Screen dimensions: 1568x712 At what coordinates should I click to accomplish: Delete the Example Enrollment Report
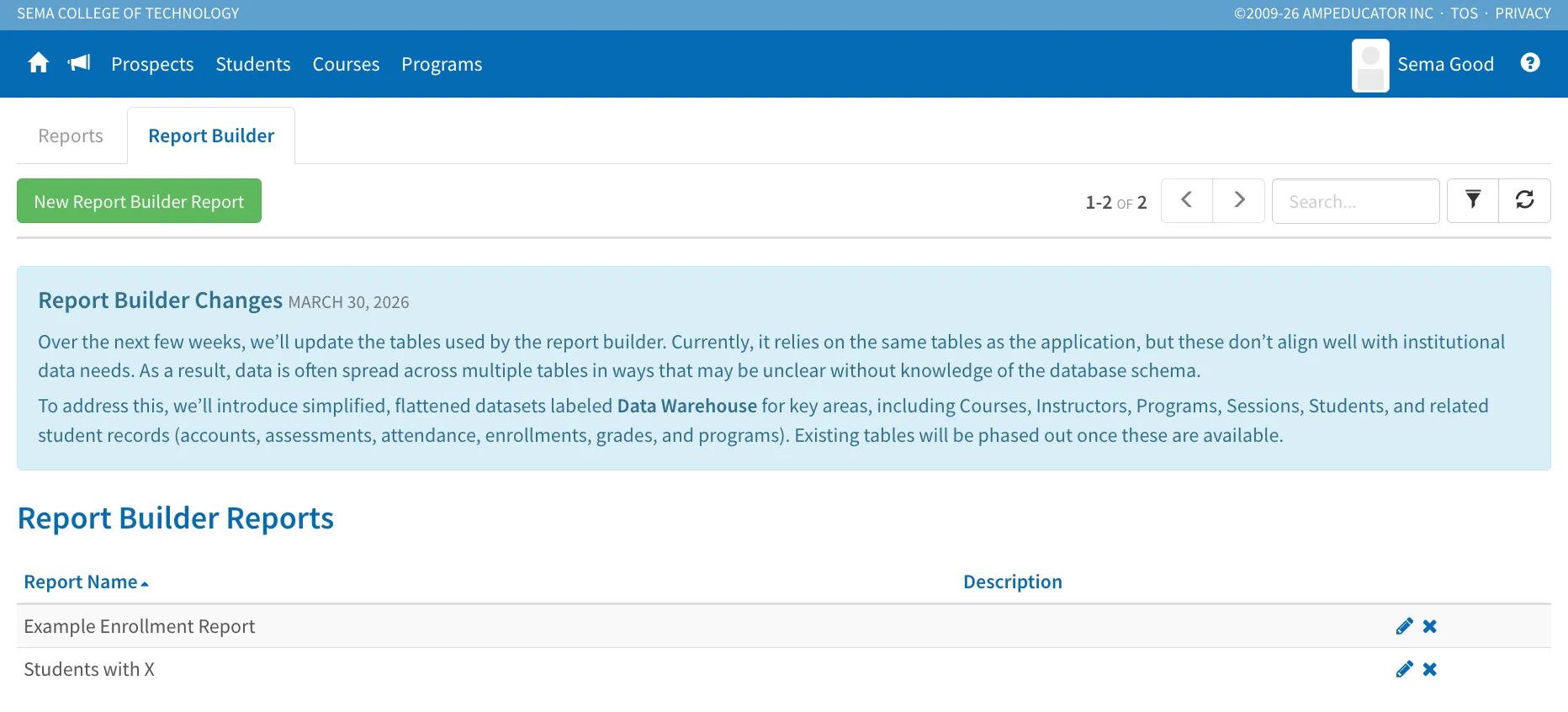coord(1430,626)
